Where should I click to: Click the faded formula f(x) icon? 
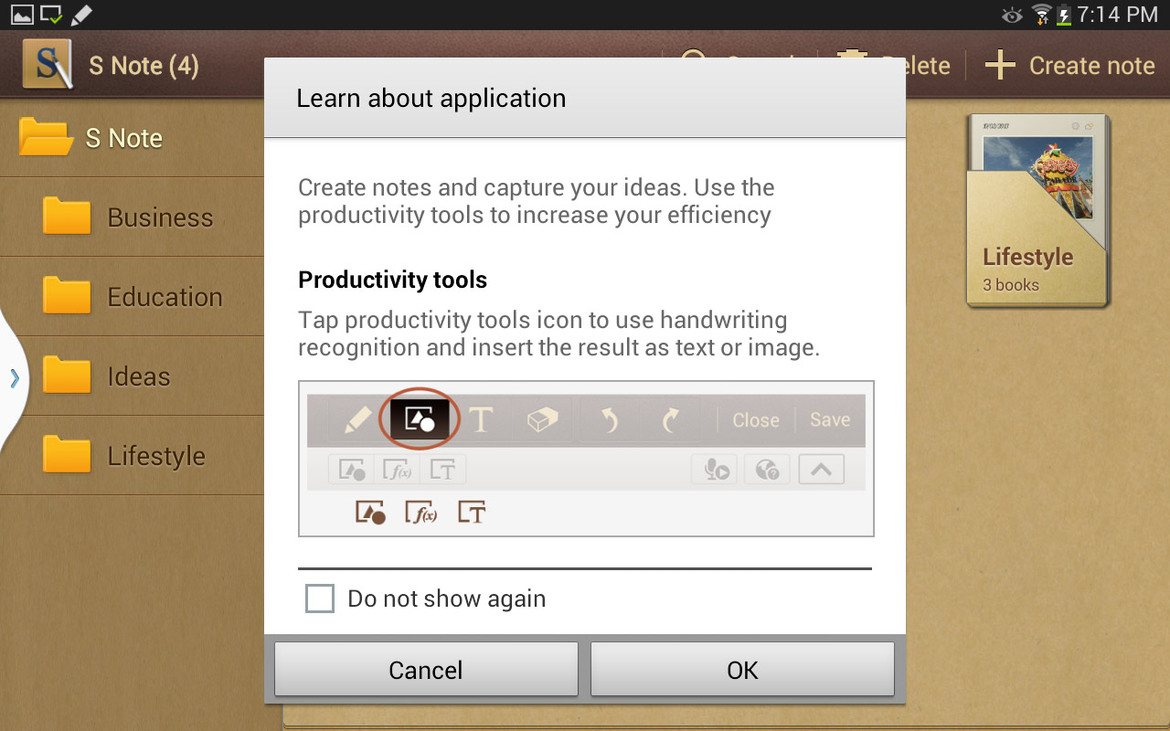click(397, 470)
